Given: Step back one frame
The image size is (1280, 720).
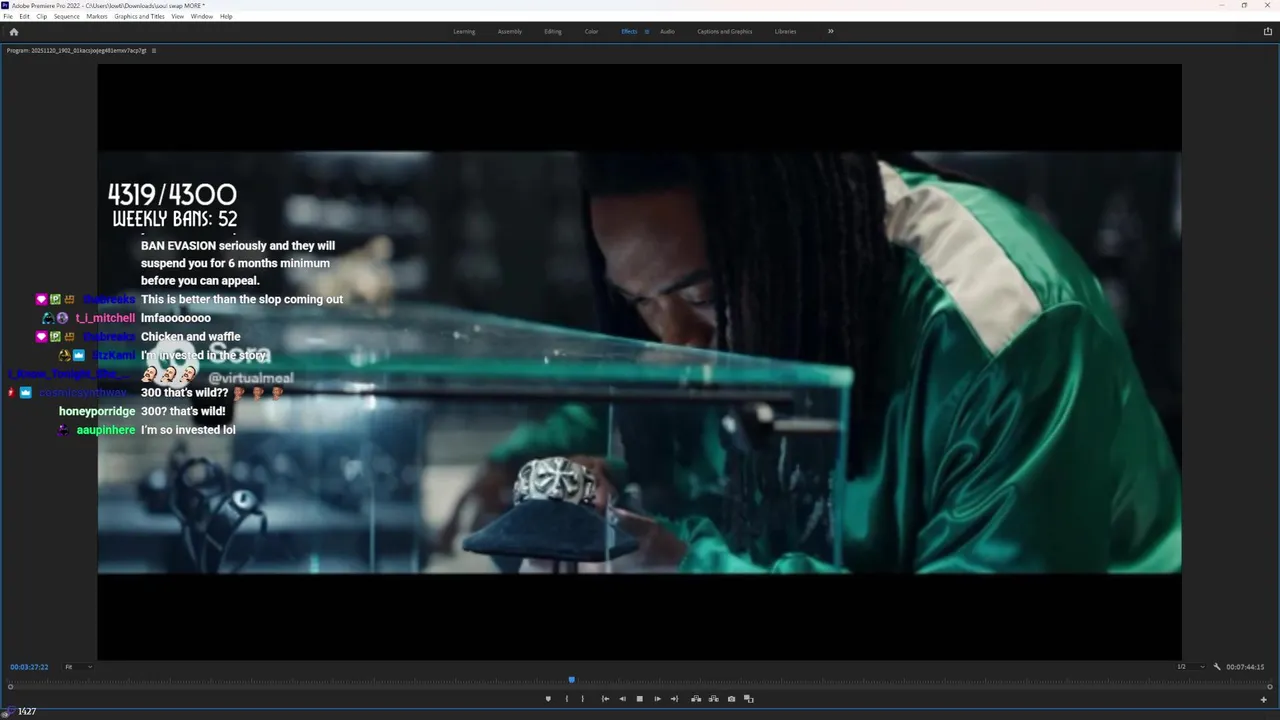Looking at the screenshot, I should tap(622, 699).
